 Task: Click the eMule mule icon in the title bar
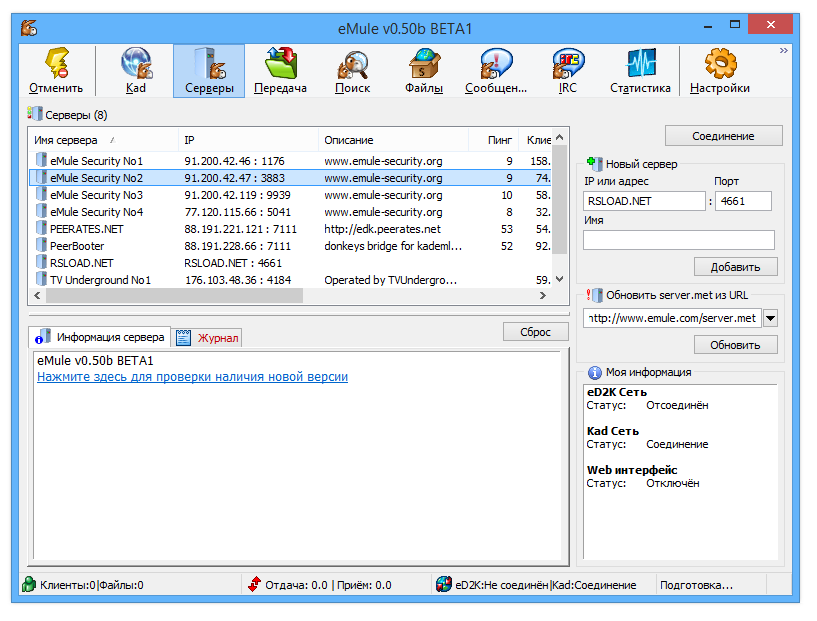(x=29, y=28)
